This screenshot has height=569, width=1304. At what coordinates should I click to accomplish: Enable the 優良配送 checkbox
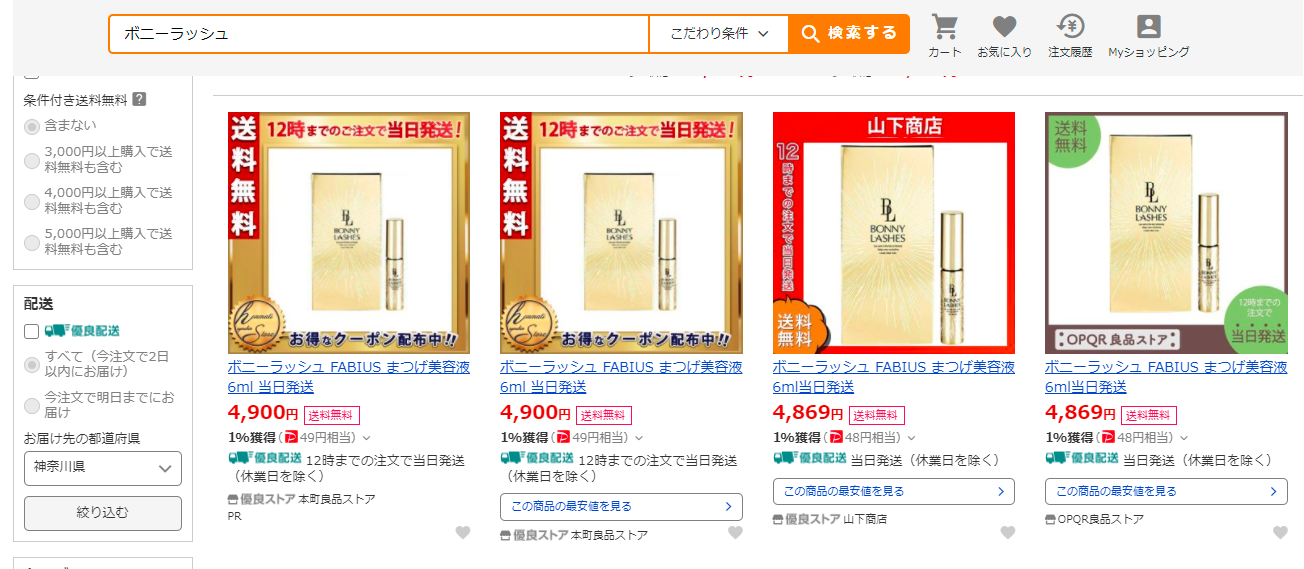[x=32, y=331]
